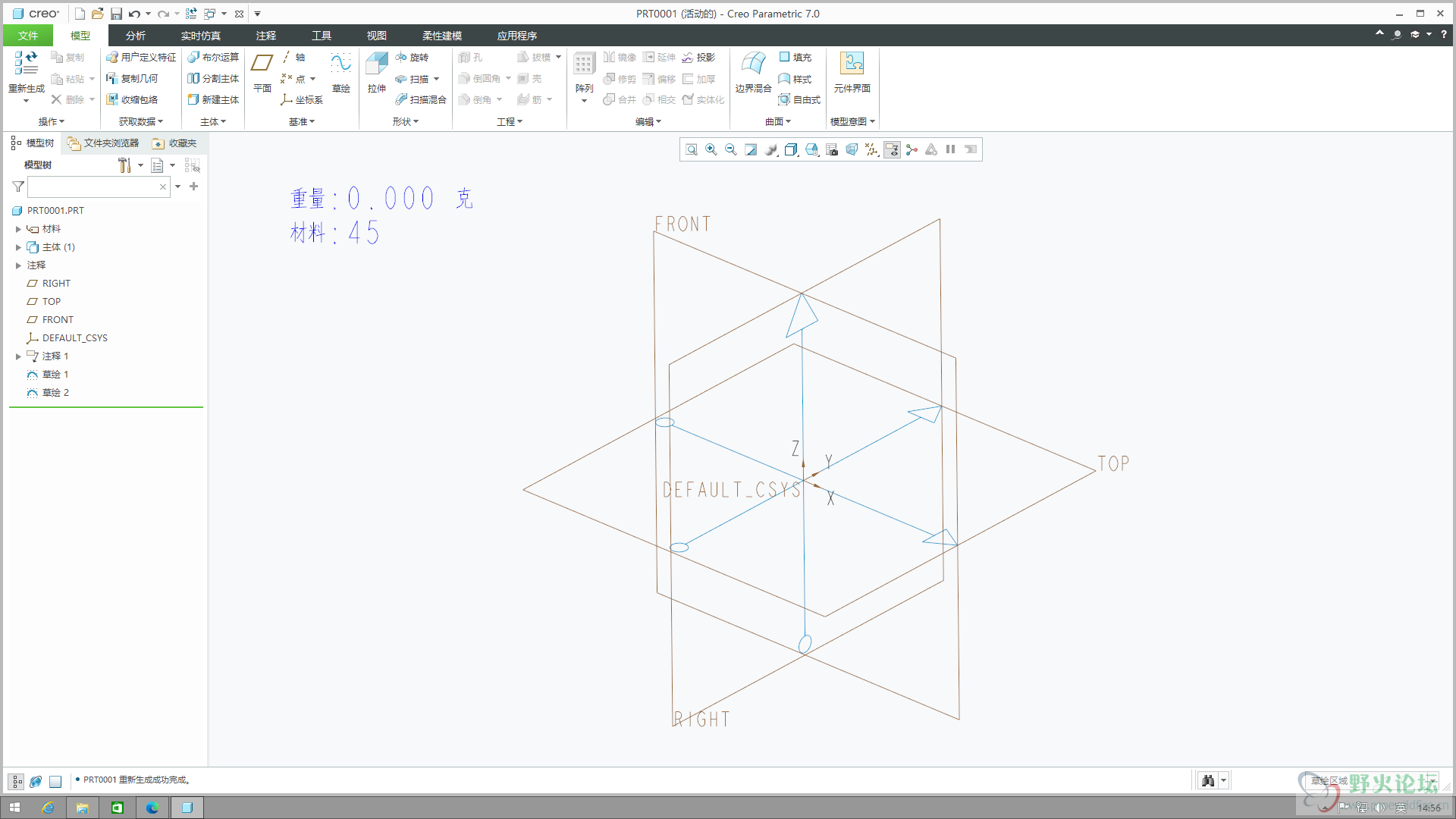Click the 重新生成 button
Image resolution: width=1456 pixels, height=819 pixels.
[x=27, y=76]
